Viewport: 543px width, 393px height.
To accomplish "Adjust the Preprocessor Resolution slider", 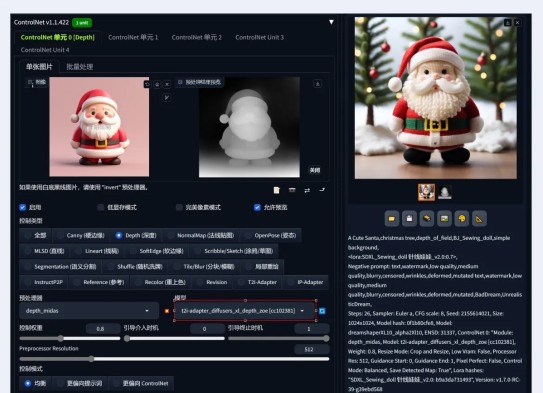I will (174, 359).
